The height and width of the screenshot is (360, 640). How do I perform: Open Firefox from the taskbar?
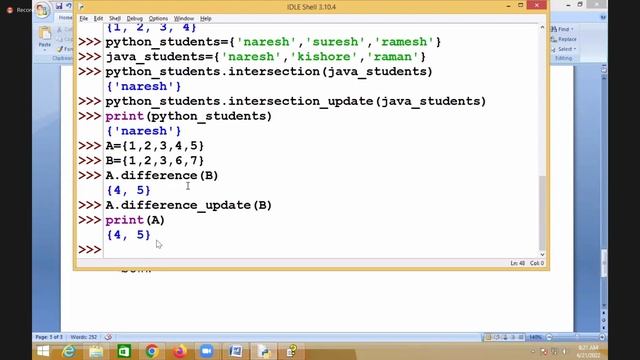pyautogui.click(x=179, y=351)
